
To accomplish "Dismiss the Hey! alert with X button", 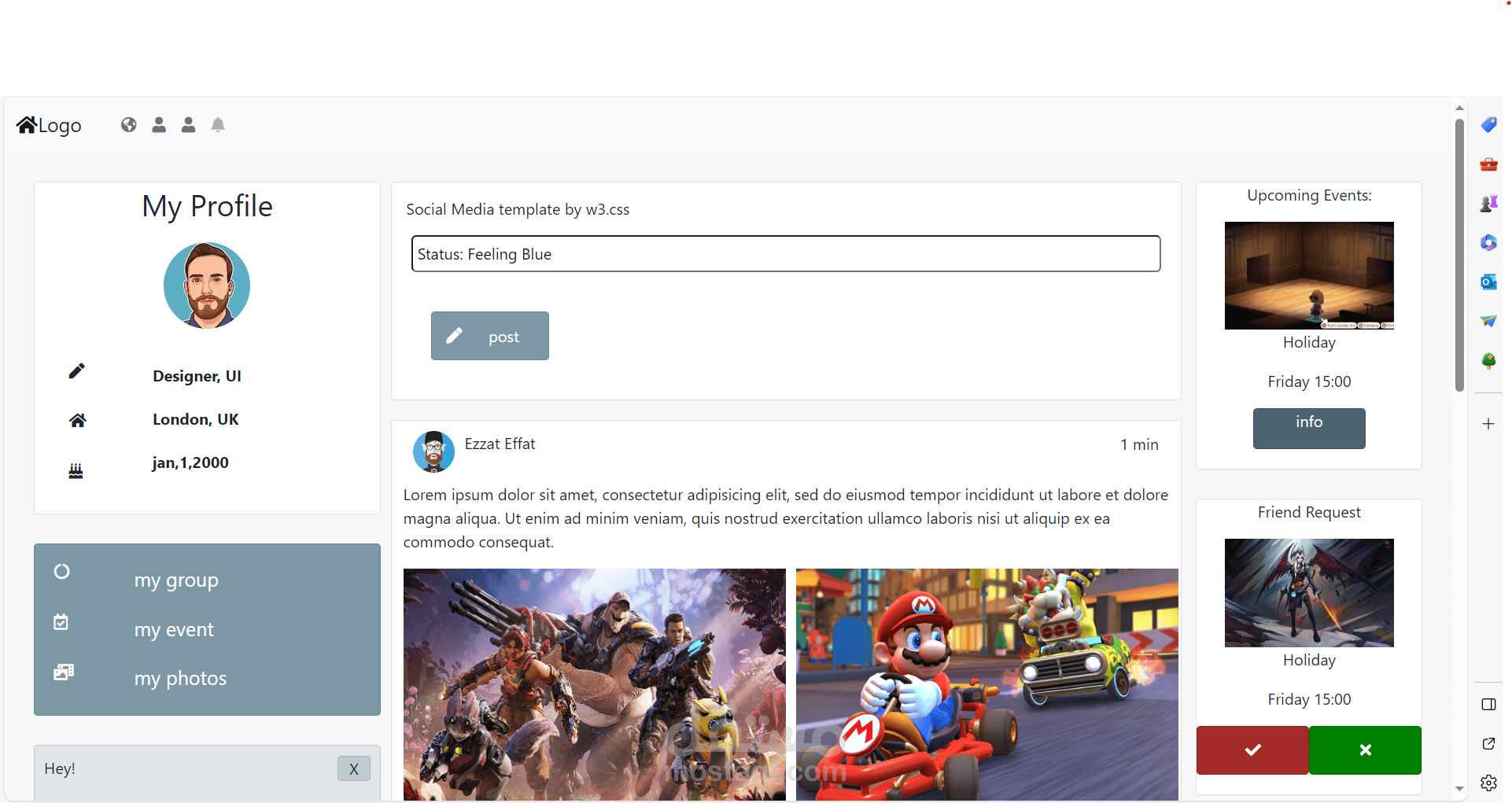I will tap(354, 768).
